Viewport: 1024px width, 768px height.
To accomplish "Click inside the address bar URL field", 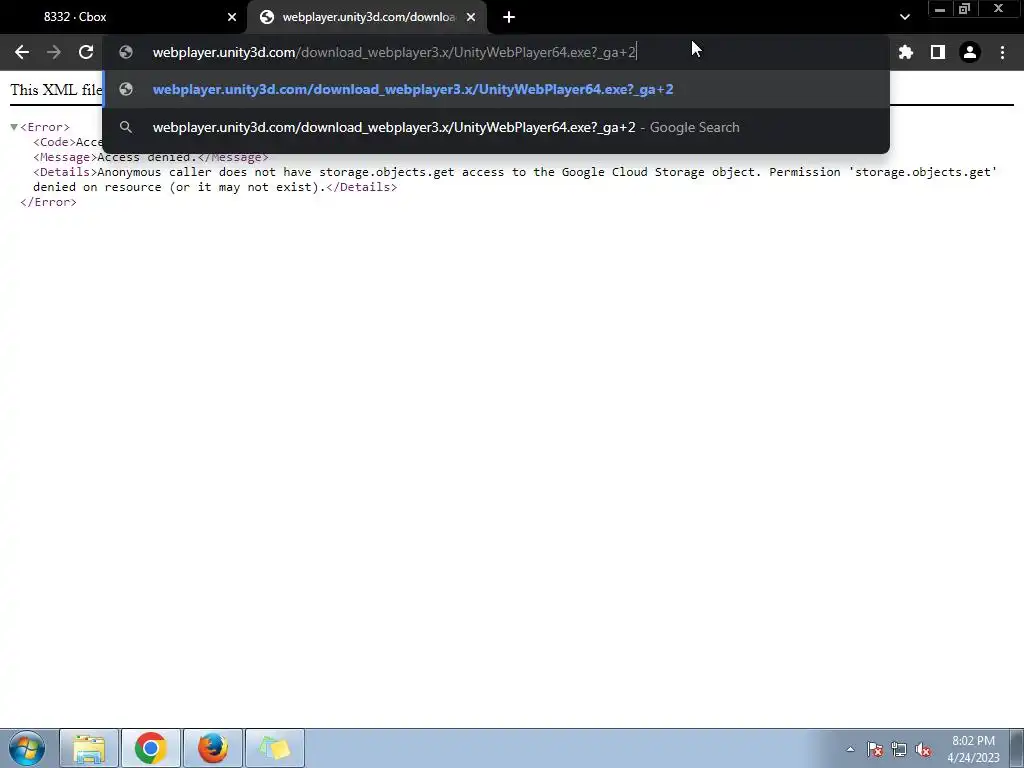I will click(496, 52).
